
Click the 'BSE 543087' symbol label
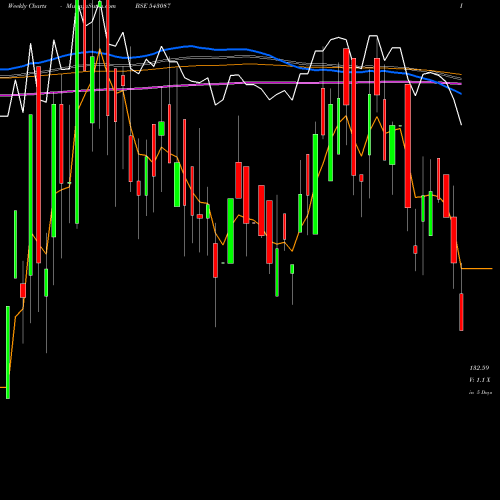[x=153, y=6]
